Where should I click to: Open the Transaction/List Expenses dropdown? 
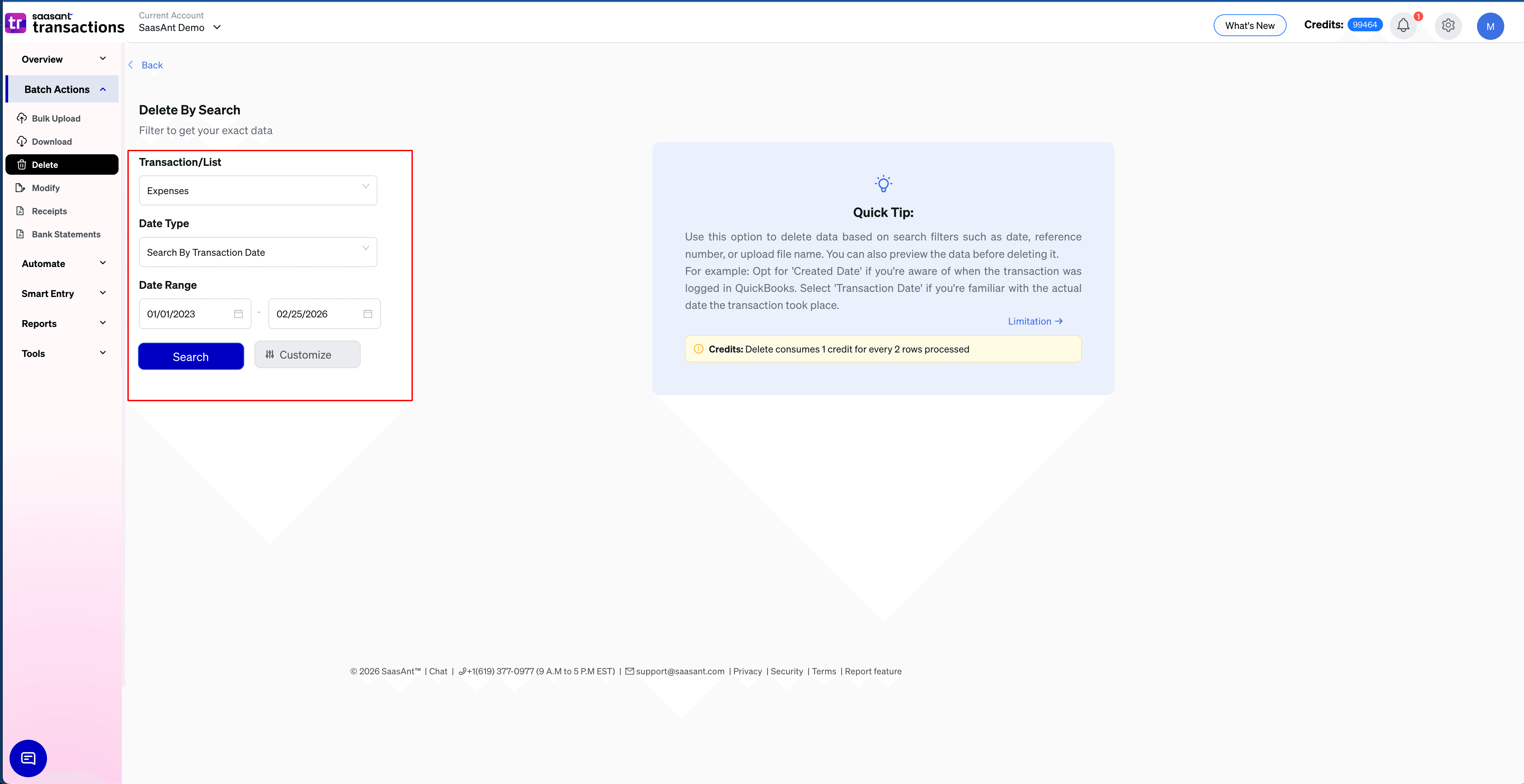pyautogui.click(x=258, y=190)
